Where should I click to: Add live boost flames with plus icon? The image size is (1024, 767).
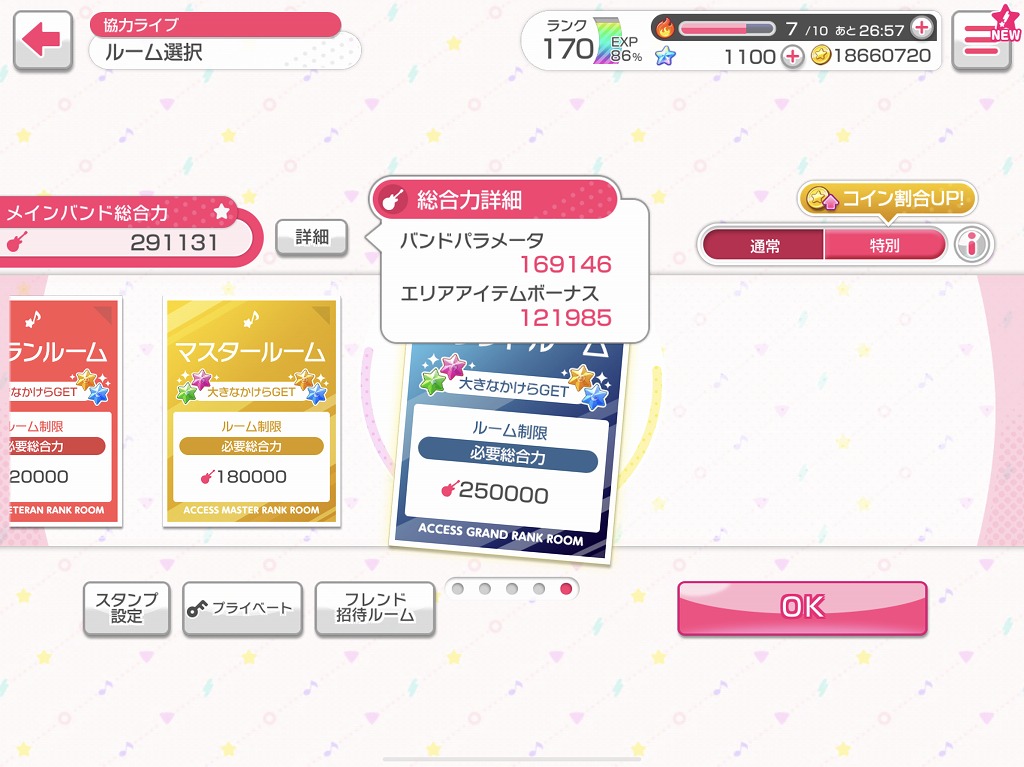tap(922, 27)
